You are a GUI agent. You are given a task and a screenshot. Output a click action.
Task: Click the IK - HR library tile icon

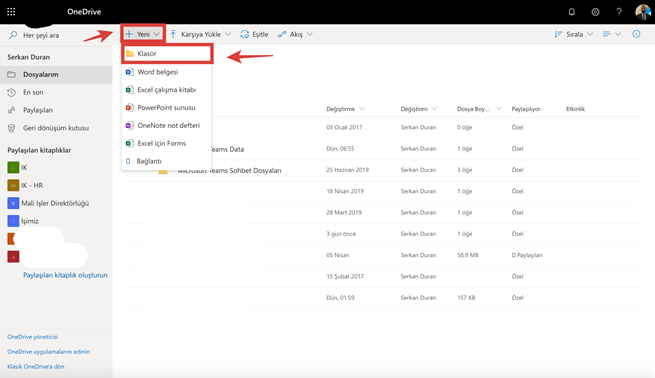pos(13,185)
